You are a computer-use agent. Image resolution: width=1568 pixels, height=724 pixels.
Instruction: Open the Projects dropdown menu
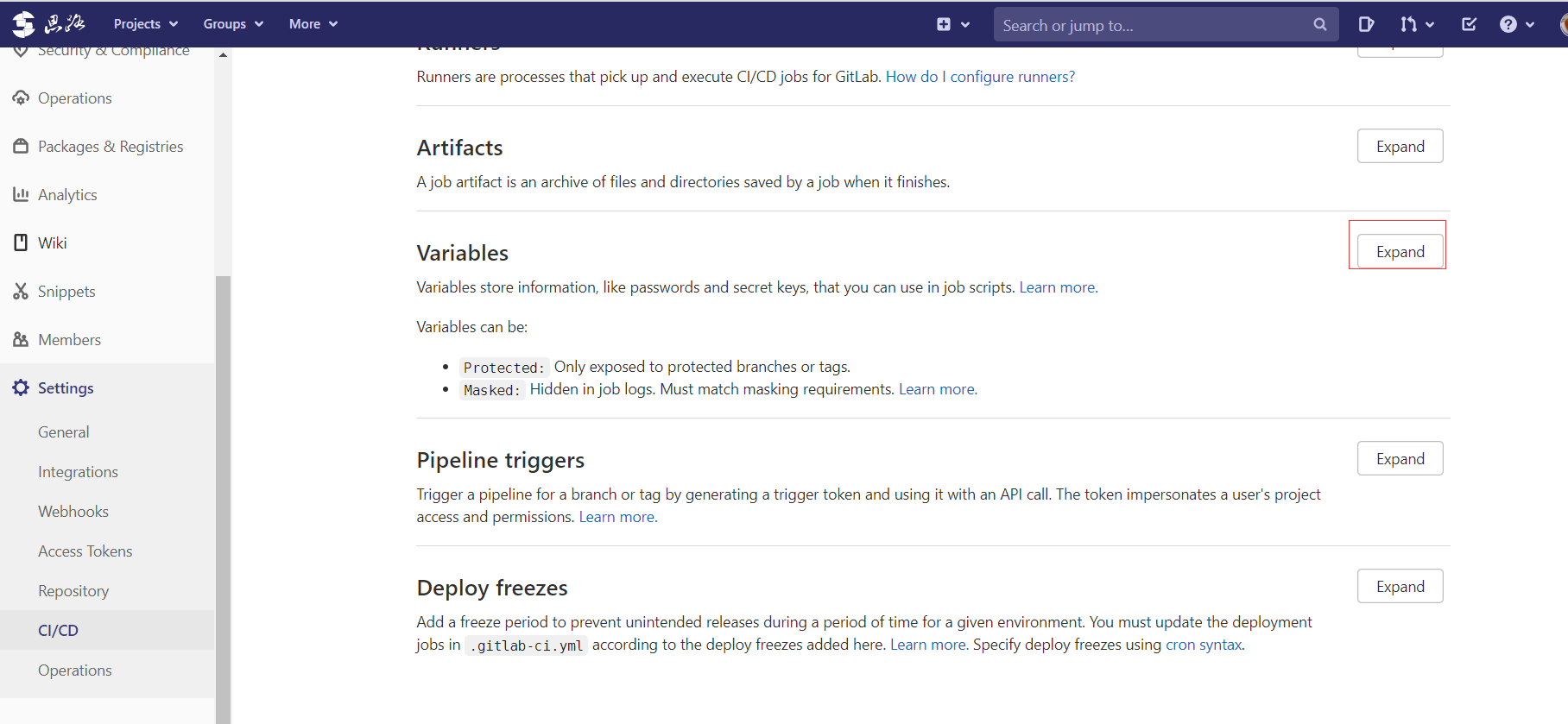[x=145, y=24]
